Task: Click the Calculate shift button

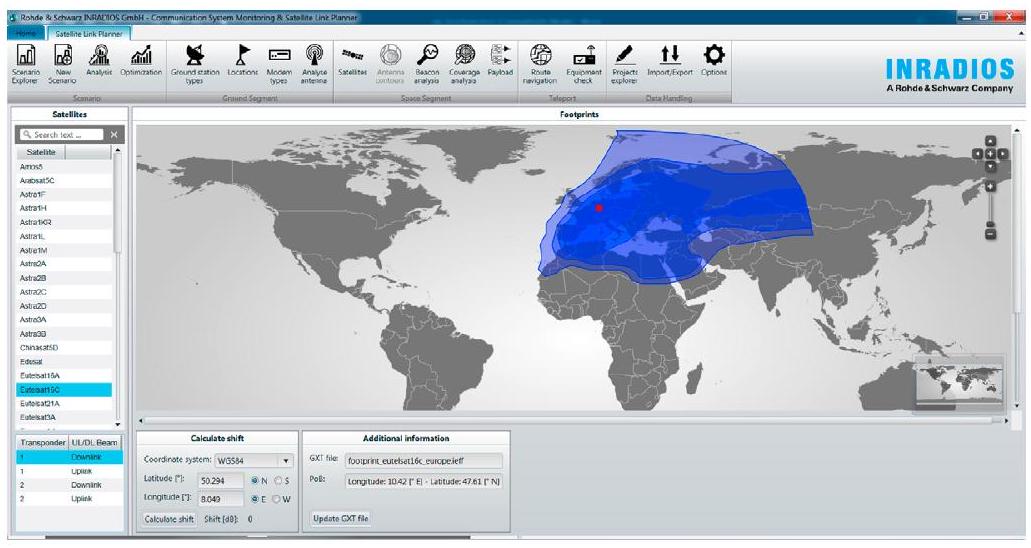Action: [x=166, y=518]
